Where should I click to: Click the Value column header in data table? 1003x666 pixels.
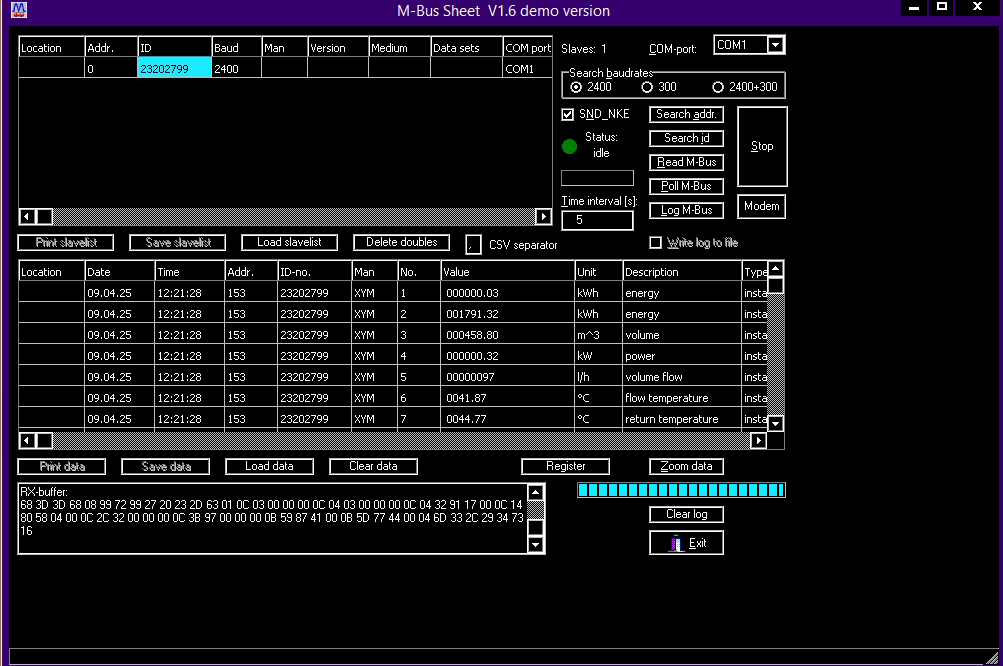coord(507,272)
